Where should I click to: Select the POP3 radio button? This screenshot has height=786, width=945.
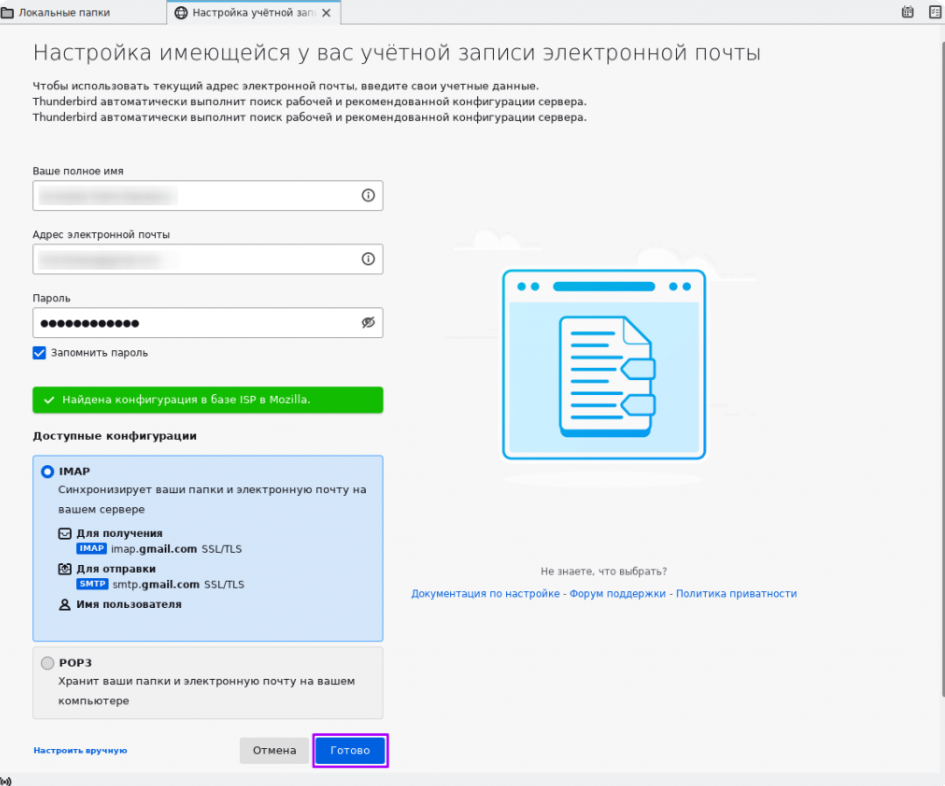tap(48, 663)
